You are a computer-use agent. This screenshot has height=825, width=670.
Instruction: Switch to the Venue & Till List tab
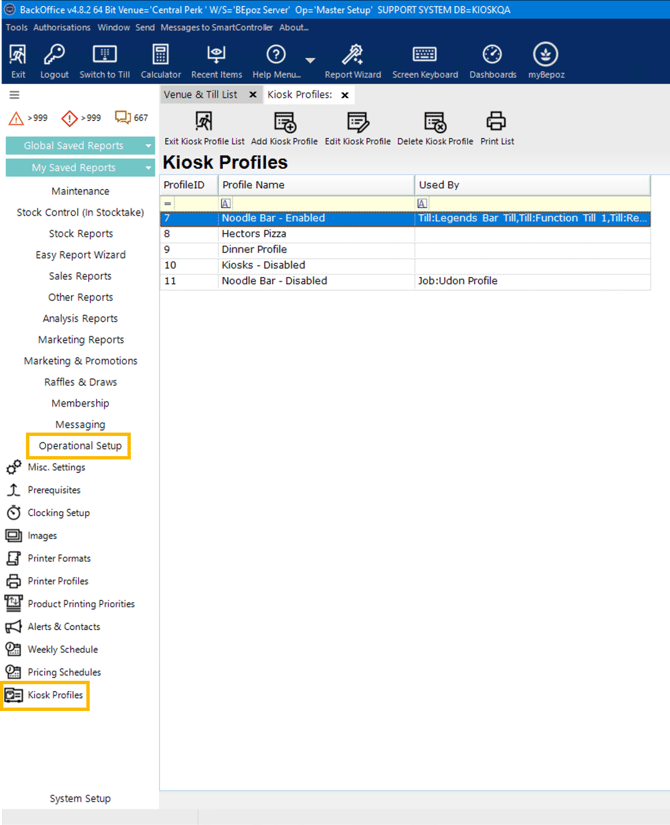coord(202,95)
